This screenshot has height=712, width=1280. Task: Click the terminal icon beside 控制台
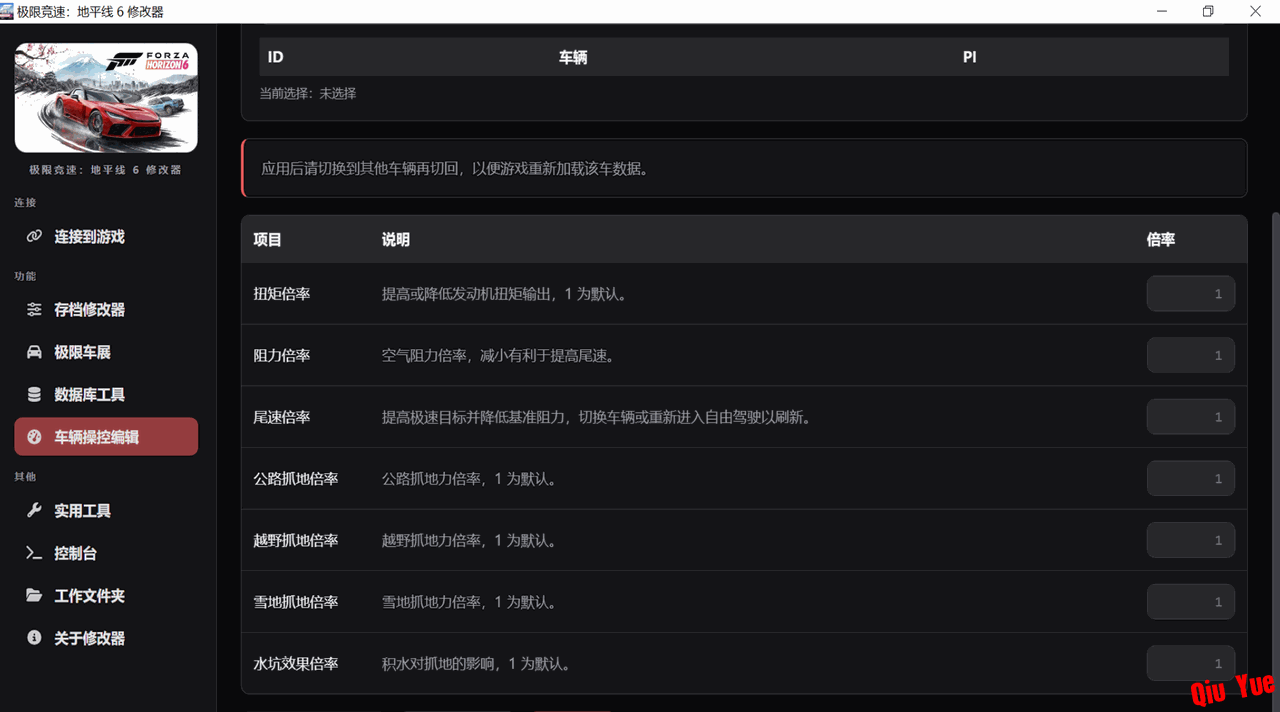pos(34,553)
